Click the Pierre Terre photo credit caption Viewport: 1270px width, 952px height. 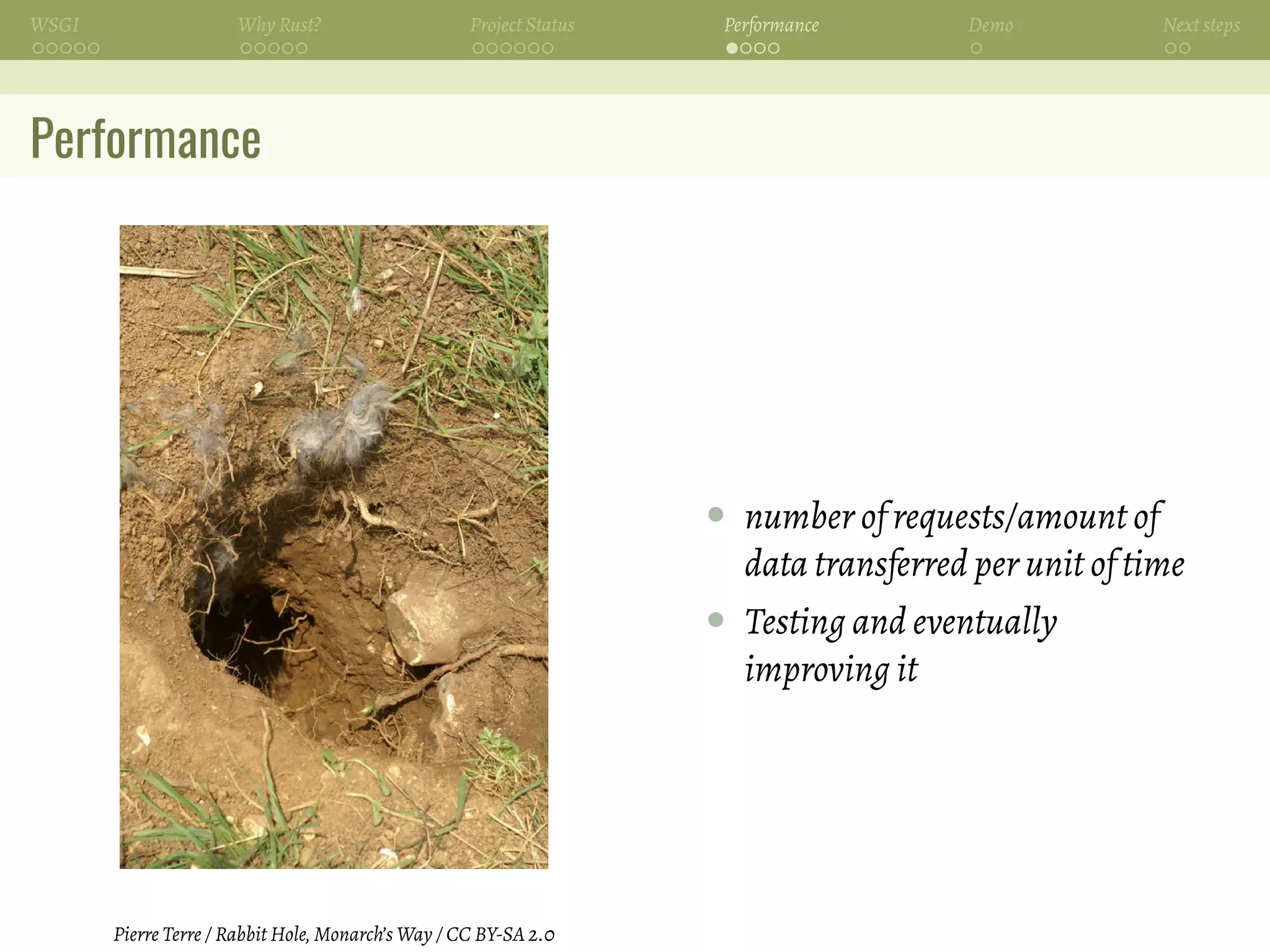pos(334,934)
